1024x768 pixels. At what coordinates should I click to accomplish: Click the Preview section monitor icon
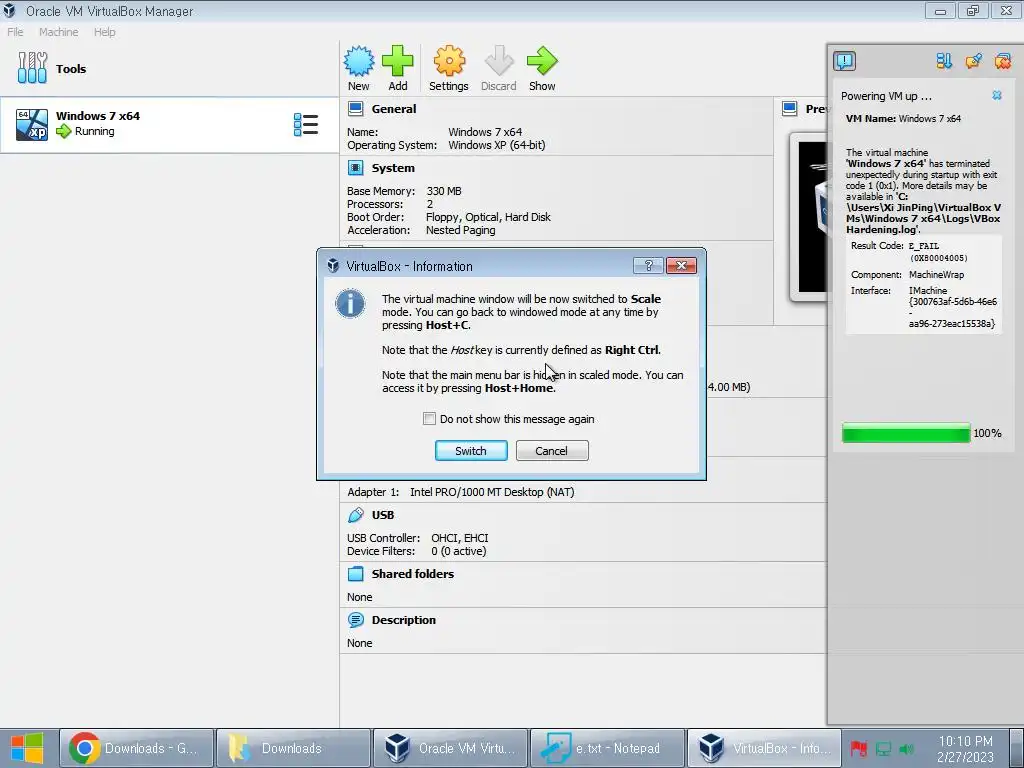[x=790, y=108]
